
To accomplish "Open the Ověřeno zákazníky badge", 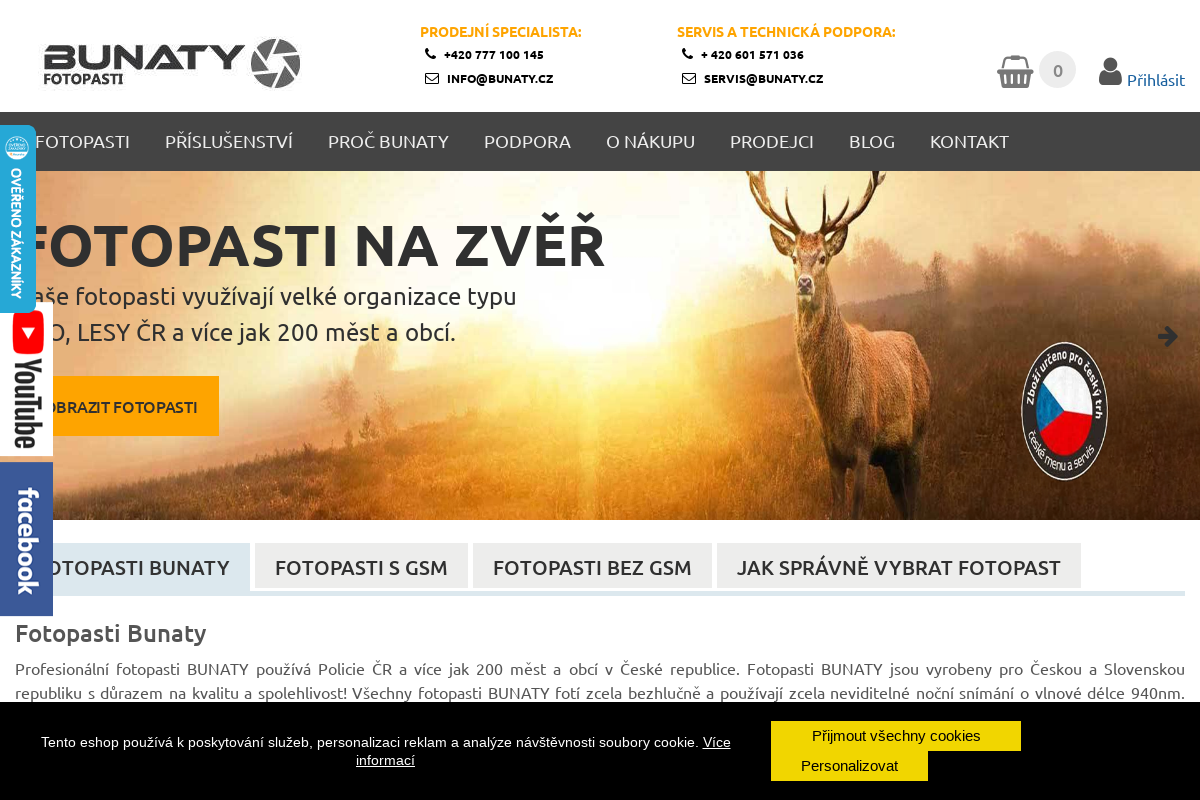I will point(15,218).
